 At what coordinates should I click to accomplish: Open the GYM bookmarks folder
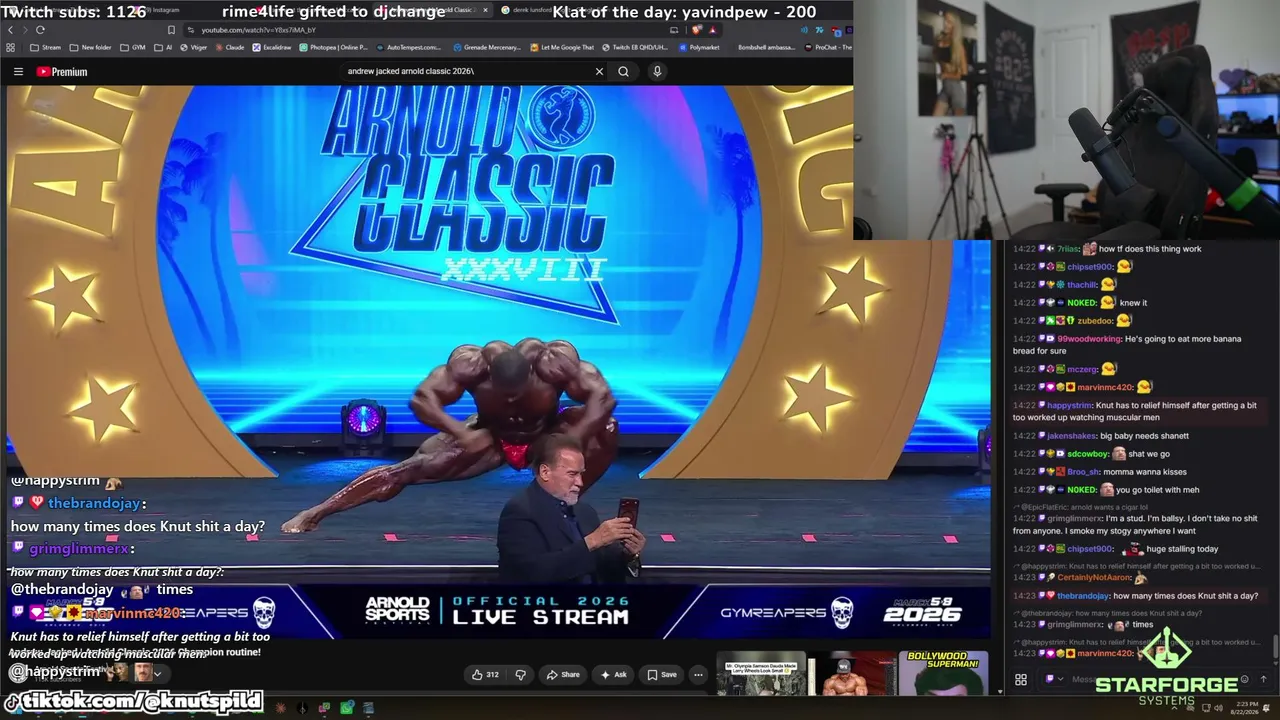133,47
